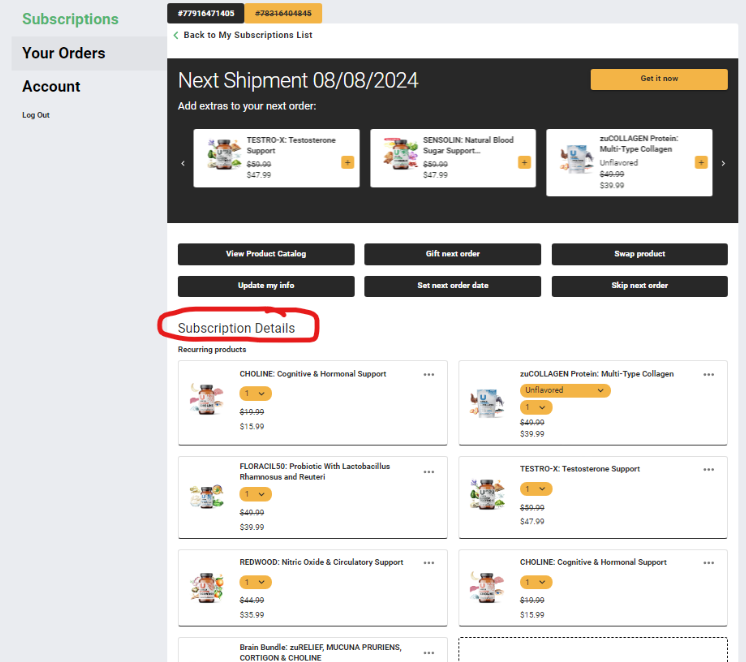Click TESTRO-X product image in extras carousel
Viewport: 746px width, 662px height.
pos(224,154)
